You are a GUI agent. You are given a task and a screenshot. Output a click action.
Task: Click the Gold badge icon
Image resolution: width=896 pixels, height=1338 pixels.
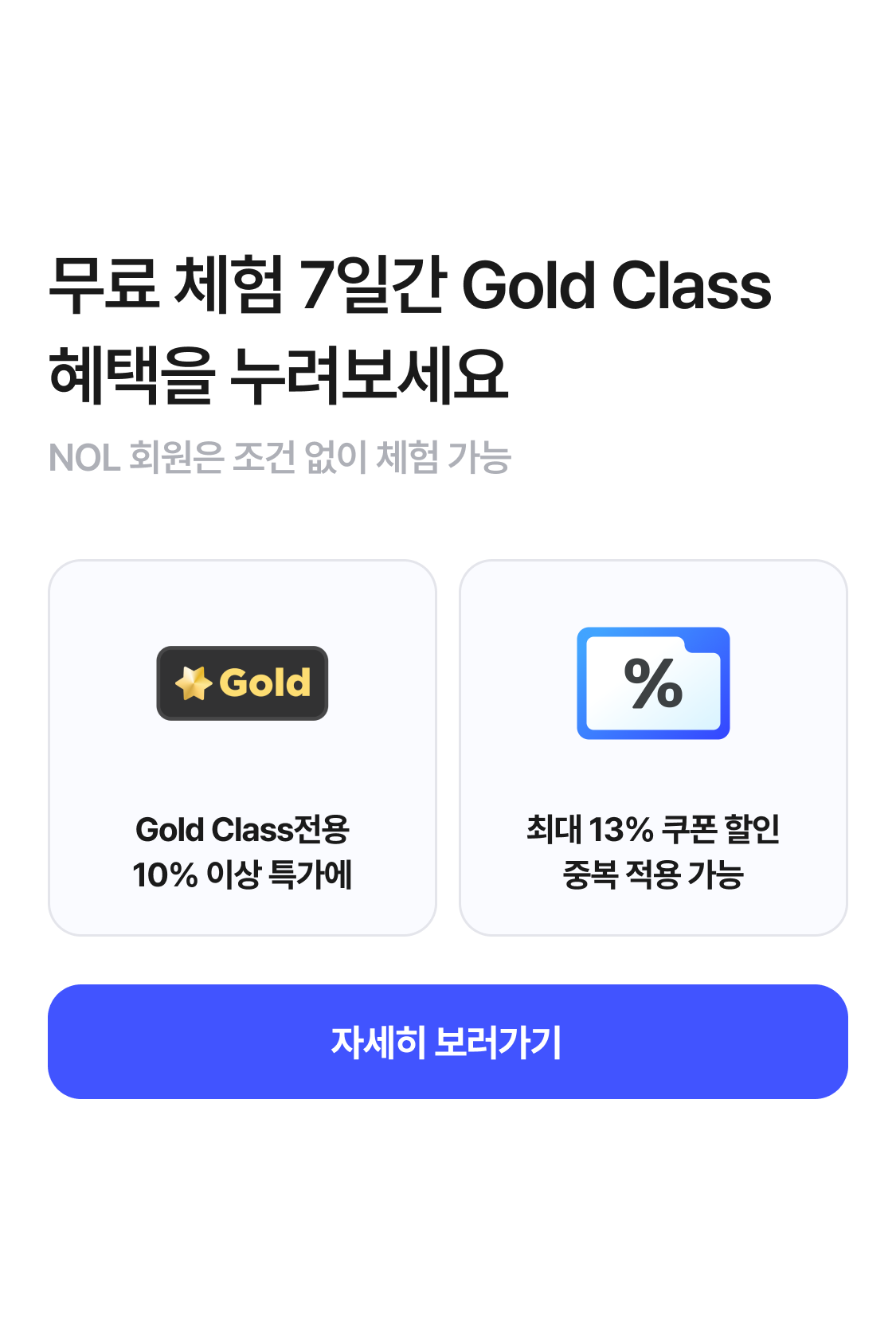(242, 683)
